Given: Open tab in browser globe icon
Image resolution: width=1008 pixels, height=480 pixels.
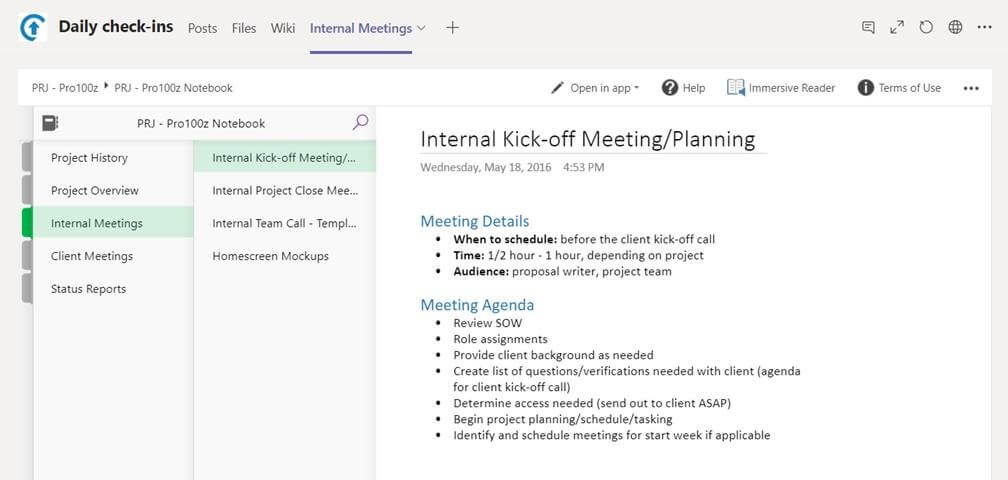Looking at the screenshot, I should pos(955,28).
